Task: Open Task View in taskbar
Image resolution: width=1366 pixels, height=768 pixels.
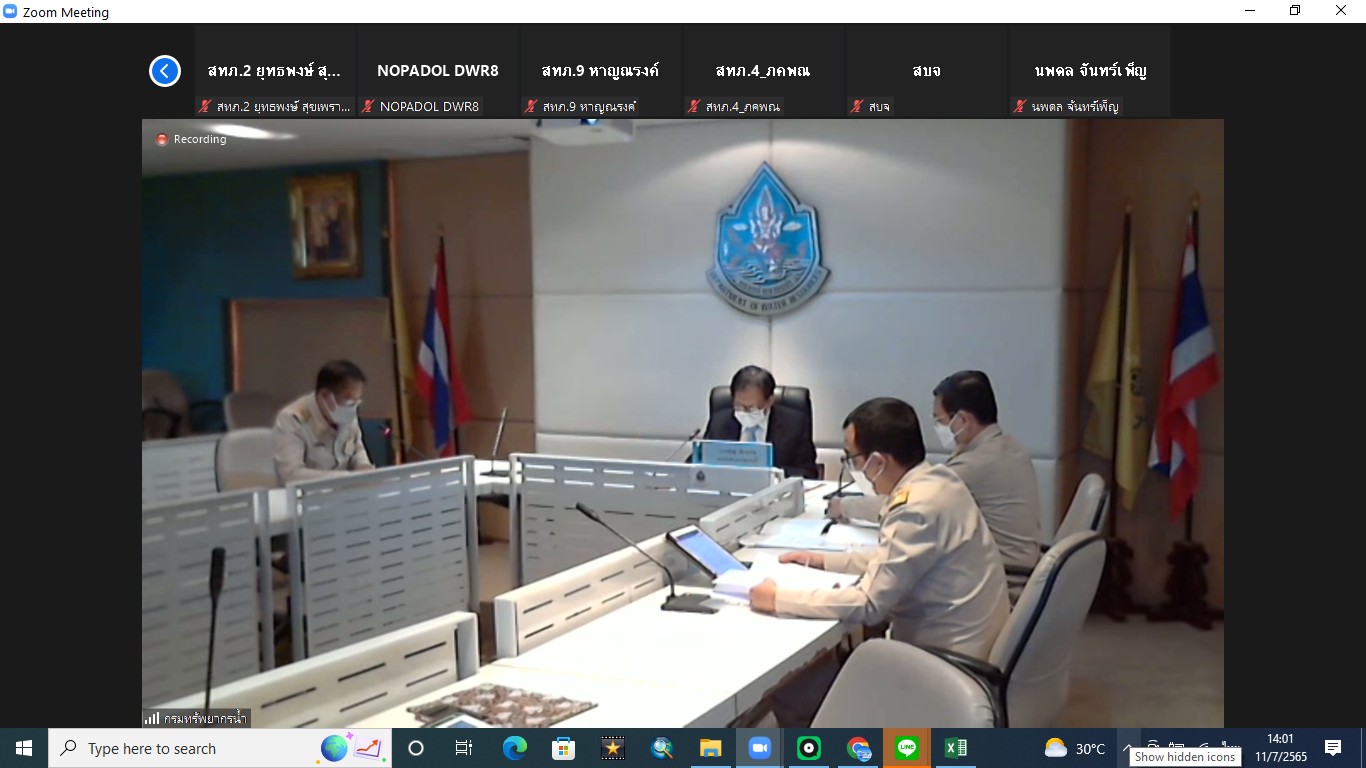Action: point(464,748)
